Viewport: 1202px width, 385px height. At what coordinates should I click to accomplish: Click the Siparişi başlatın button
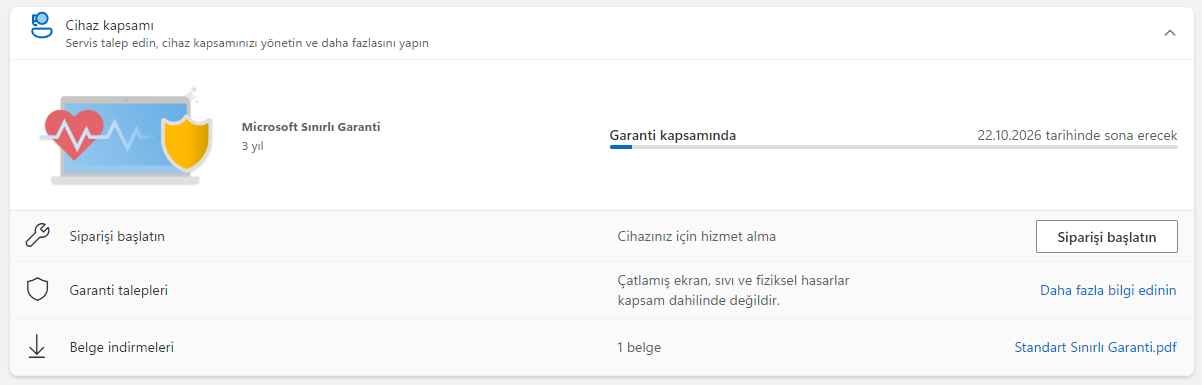point(1106,237)
